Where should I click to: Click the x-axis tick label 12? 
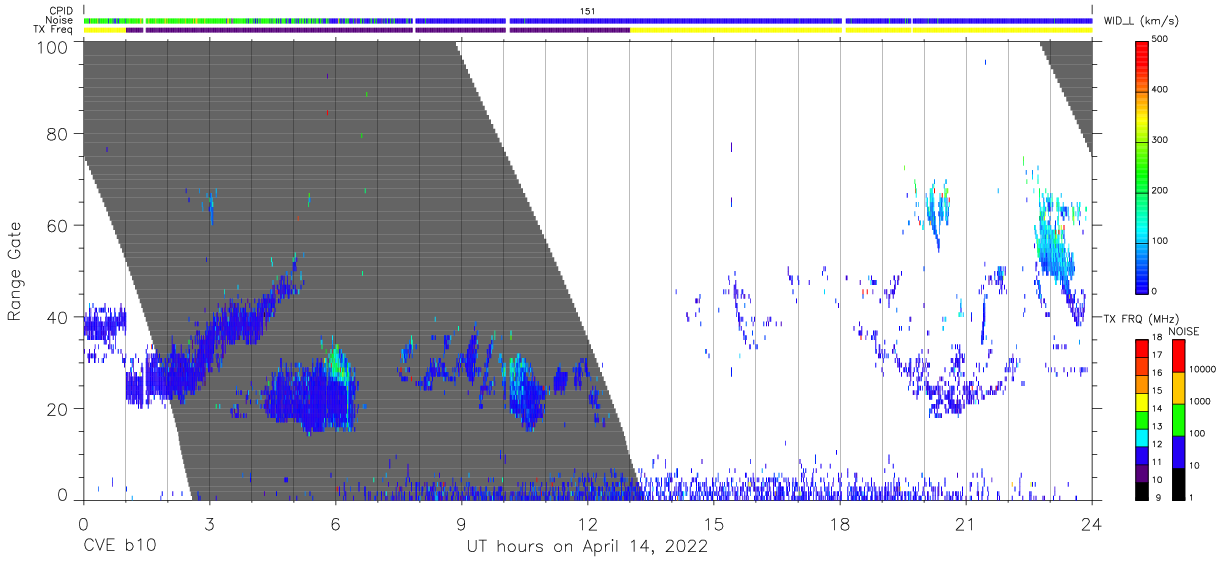[587, 524]
